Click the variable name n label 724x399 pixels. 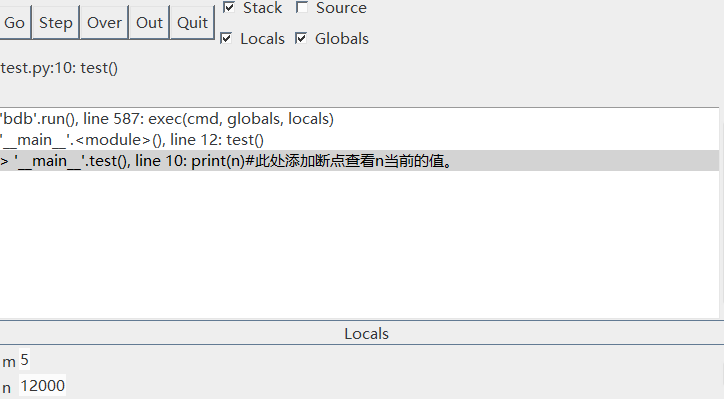coord(6,387)
